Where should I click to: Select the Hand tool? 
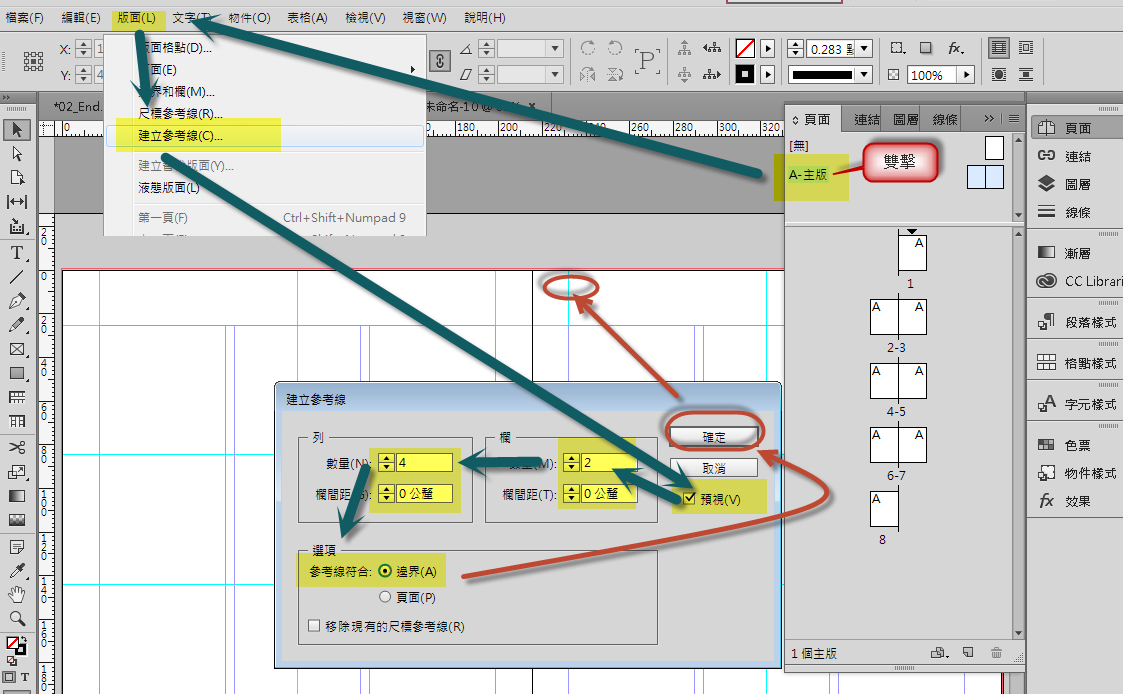point(17,595)
